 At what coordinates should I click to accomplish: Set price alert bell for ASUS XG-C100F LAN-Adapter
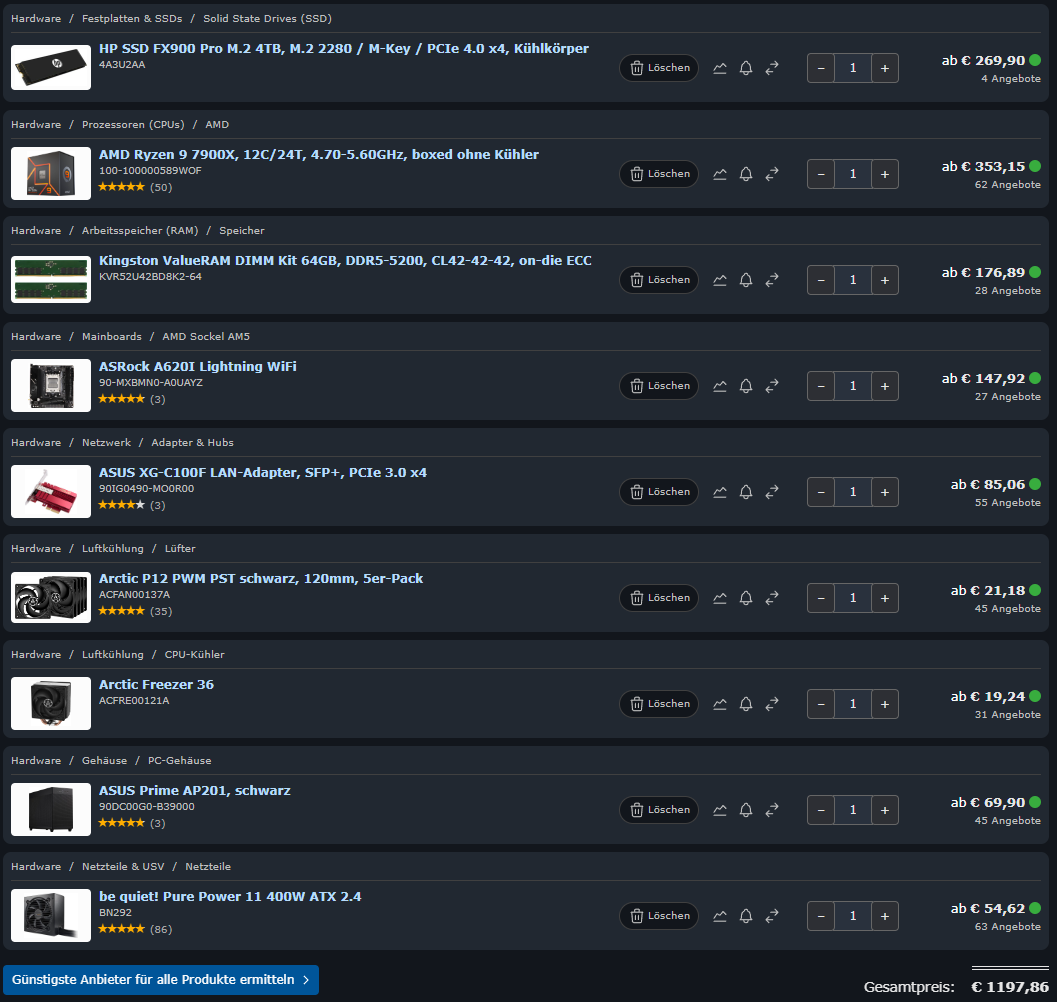746,492
